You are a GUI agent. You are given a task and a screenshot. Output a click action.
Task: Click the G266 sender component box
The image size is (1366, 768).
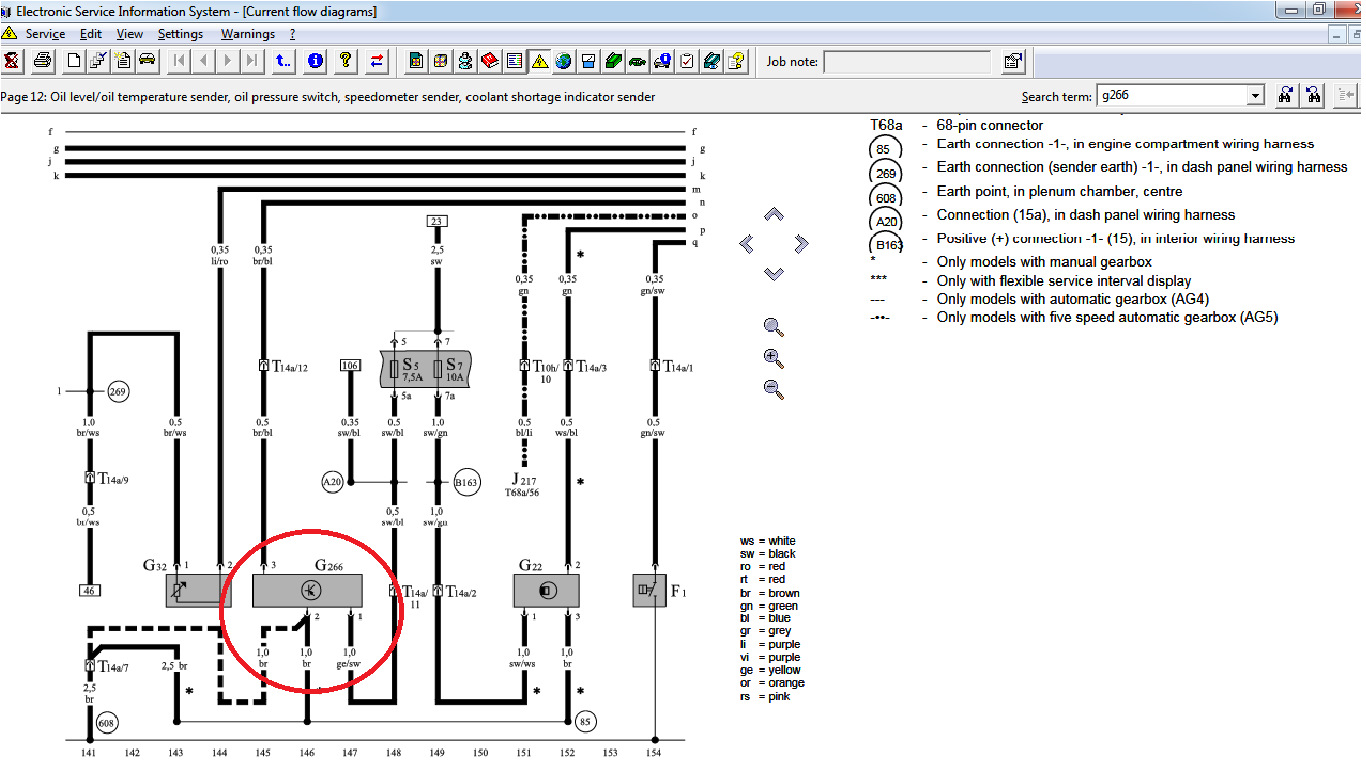pyautogui.click(x=306, y=591)
